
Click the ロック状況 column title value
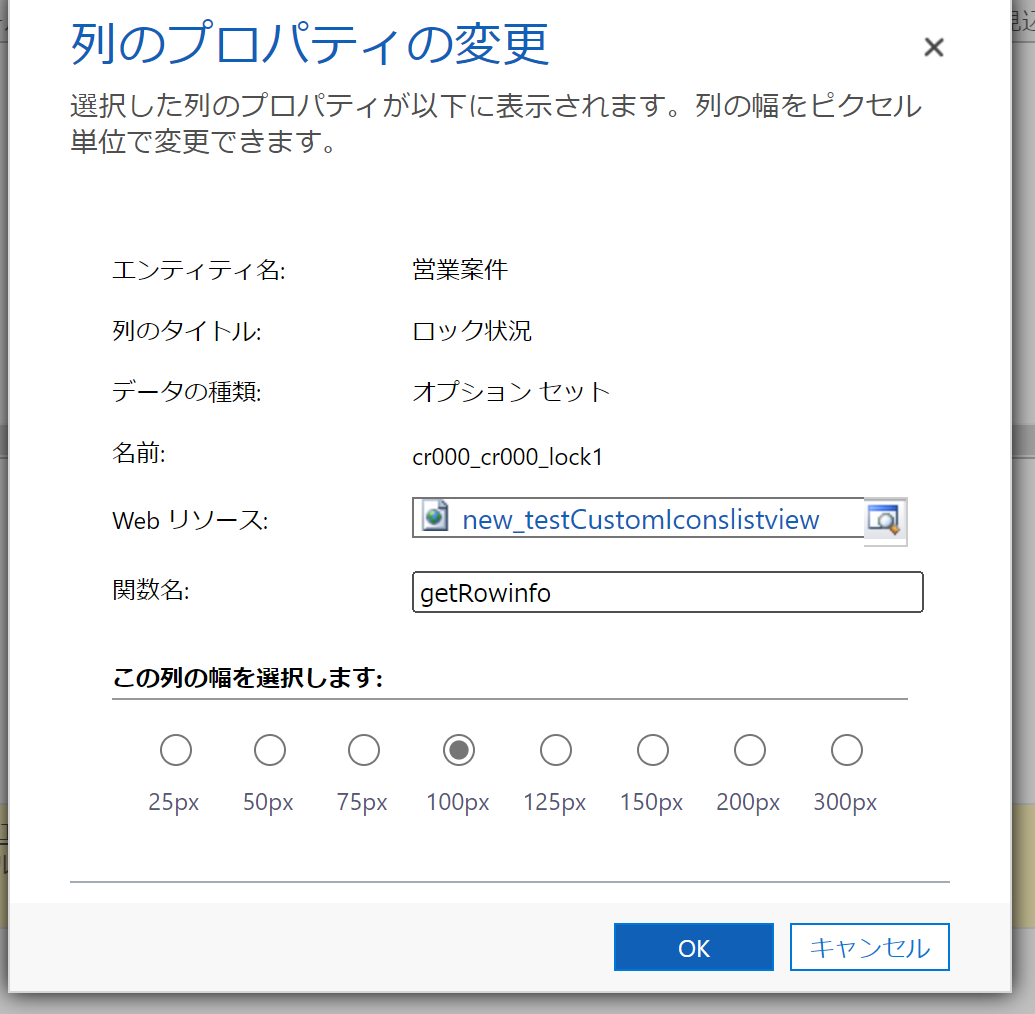click(471, 331)
